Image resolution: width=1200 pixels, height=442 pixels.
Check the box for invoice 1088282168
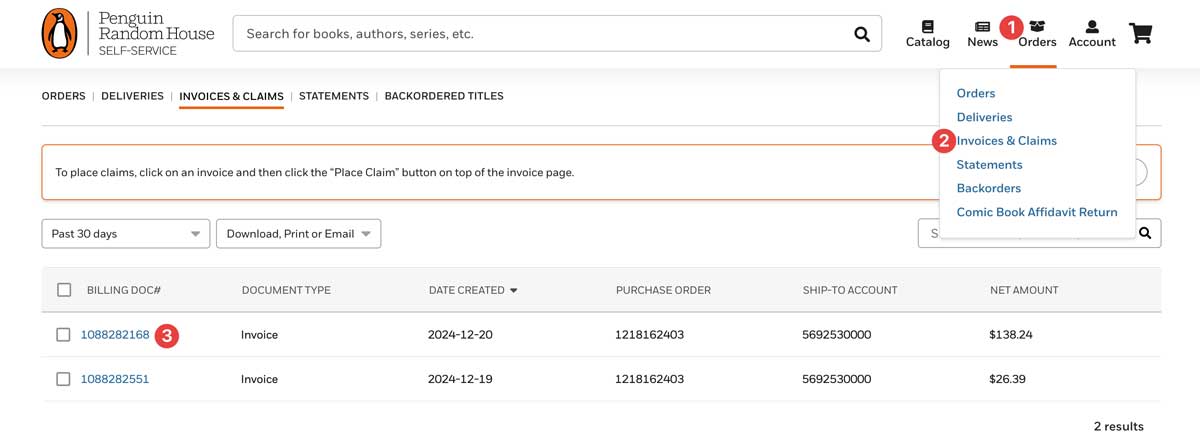tap(64, 335)
